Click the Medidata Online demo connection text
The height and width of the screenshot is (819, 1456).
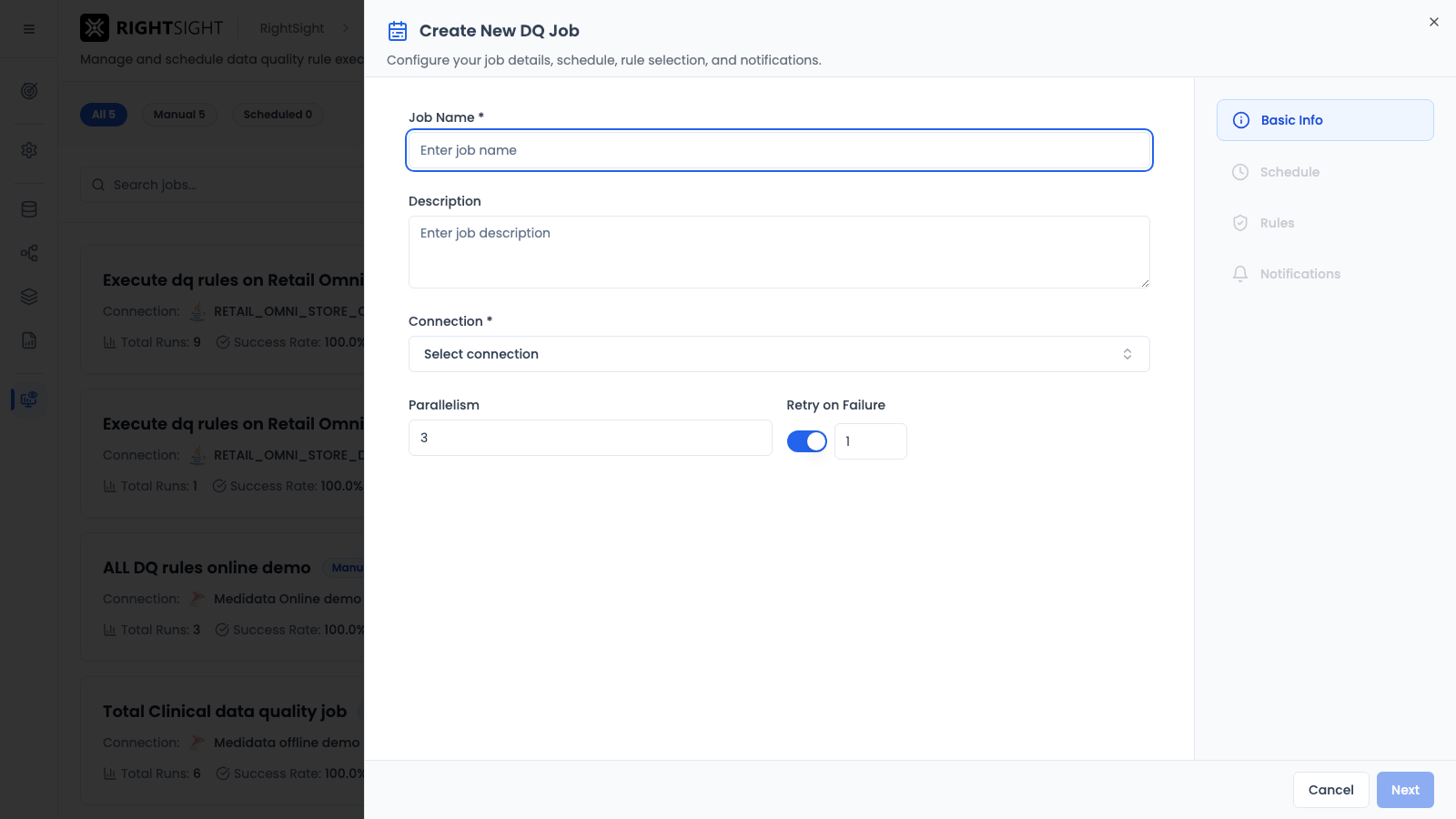pyautogui.click(x=288, y=599)
